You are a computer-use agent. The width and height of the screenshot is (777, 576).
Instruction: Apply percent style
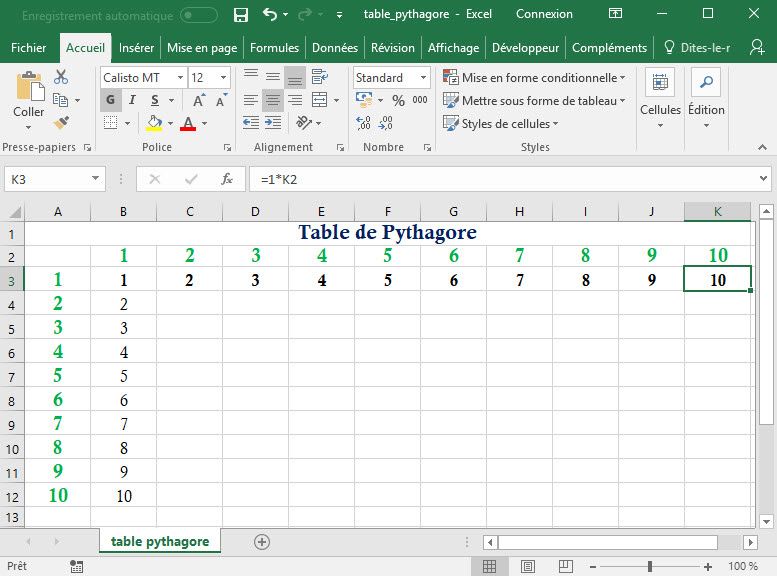pos(398,101)
